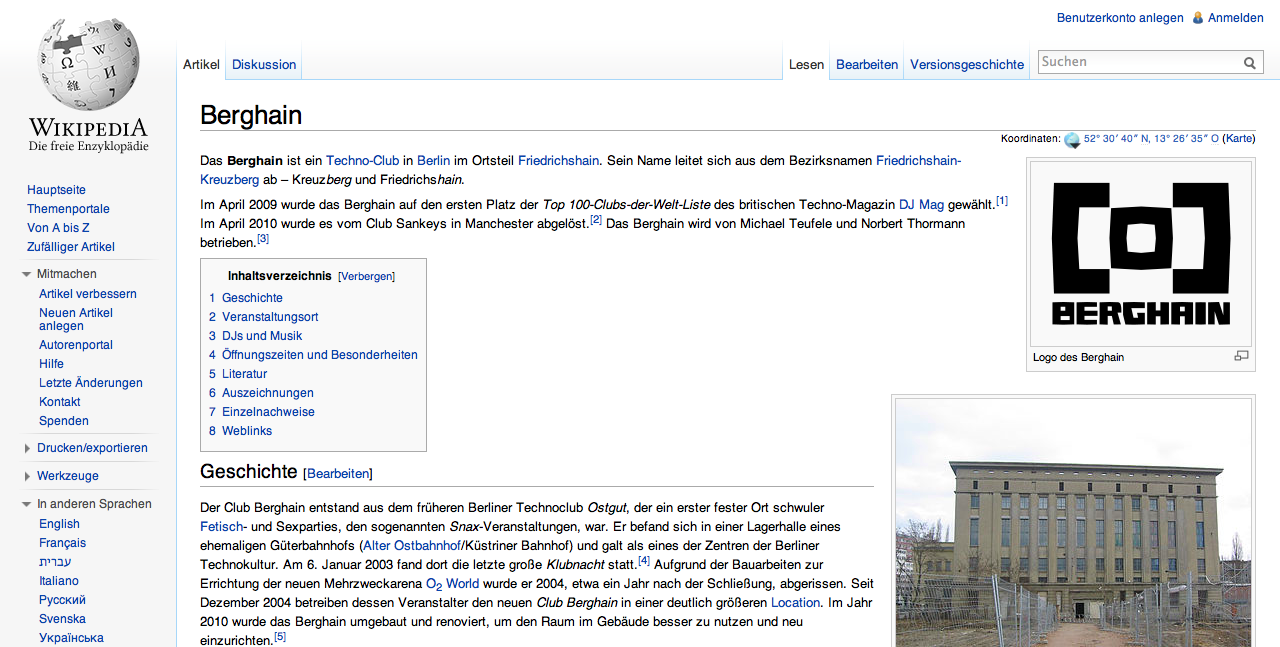Click the Karte link beside coordinates
1280x647 pixels.
(x=1238, y=139)
